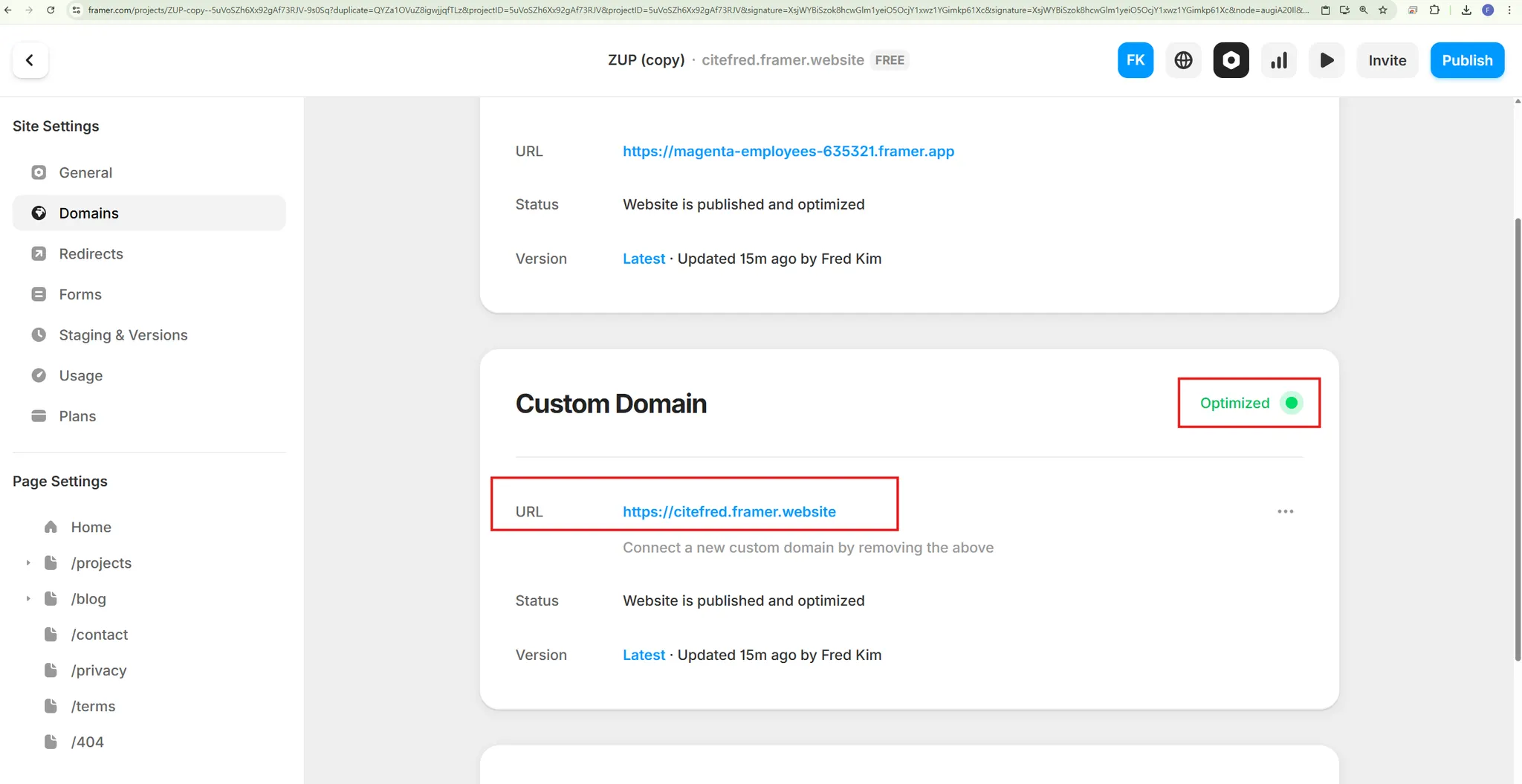Open the analytics bar chart icon
Viewport: 1522px width, 784px height.
[x=1279, y=60]
